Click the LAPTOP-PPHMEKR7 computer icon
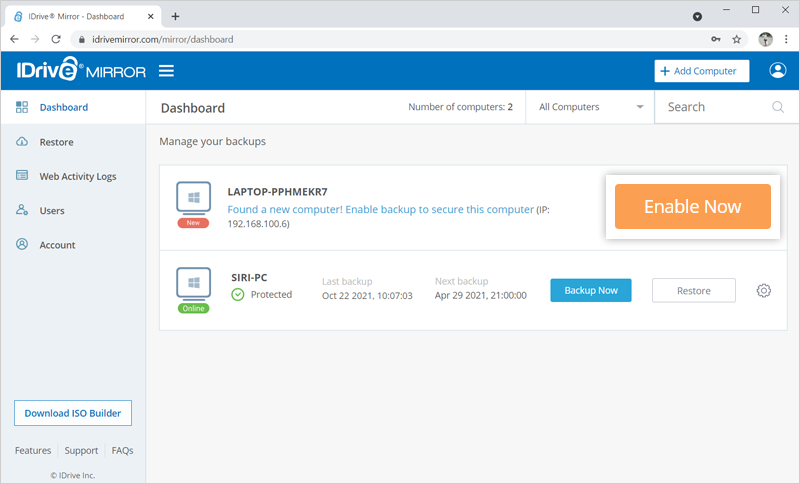 coord(193,197)
